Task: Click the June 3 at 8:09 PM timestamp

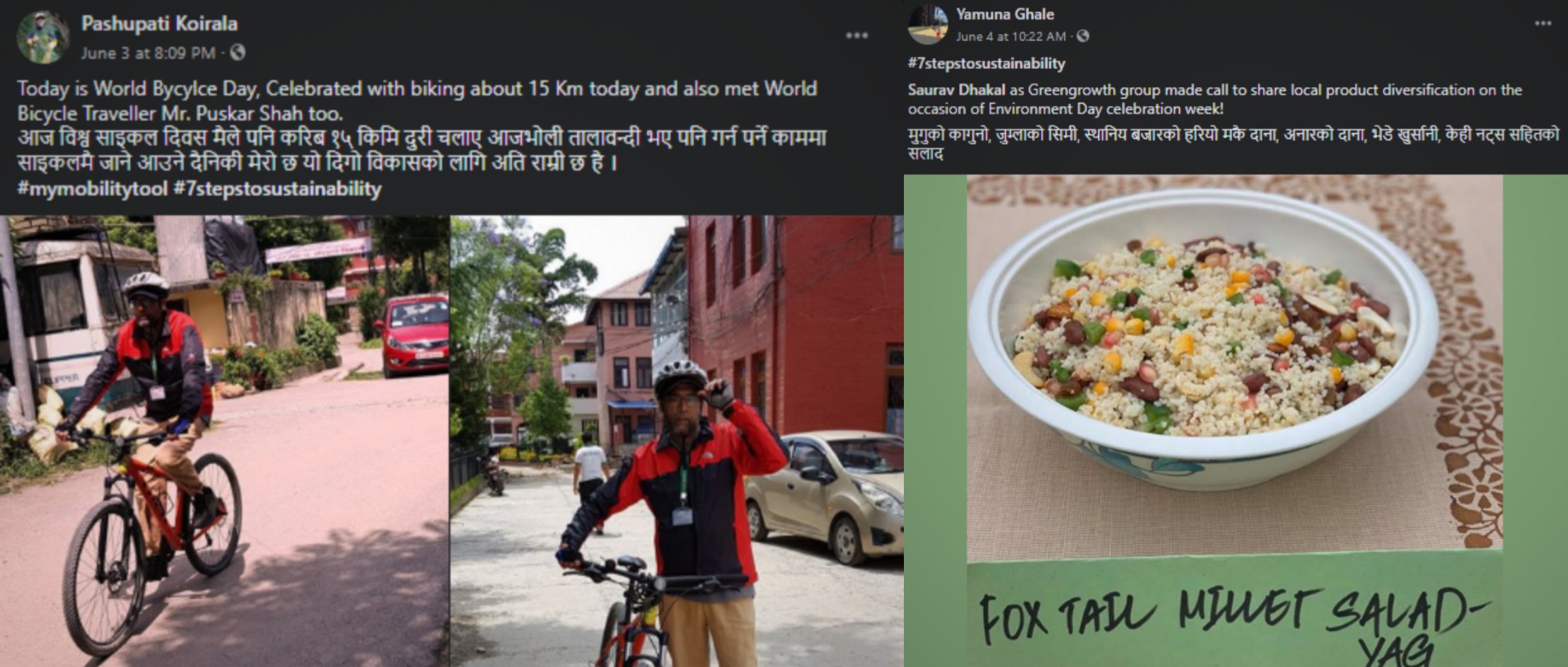Action: click(x=148, y=52)
